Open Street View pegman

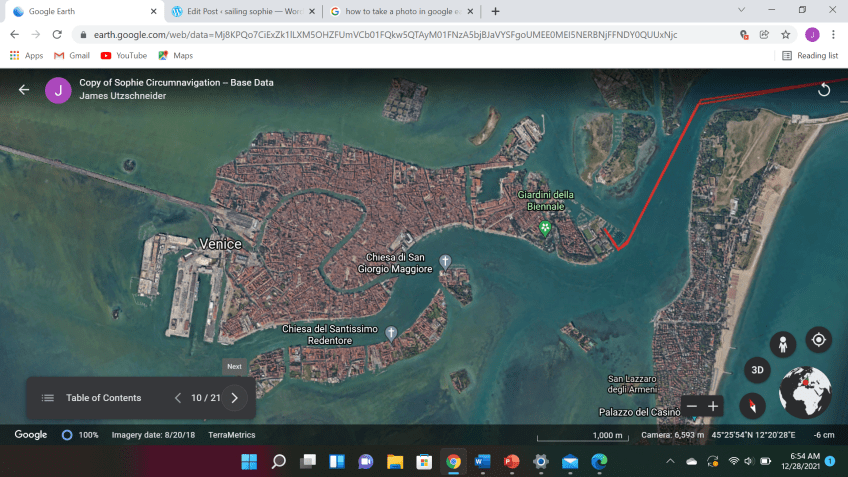[783, 343]
